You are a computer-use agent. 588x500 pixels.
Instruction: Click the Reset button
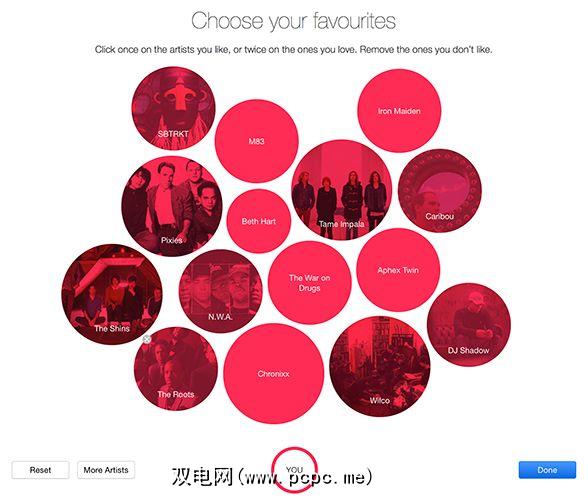point(40,470)
